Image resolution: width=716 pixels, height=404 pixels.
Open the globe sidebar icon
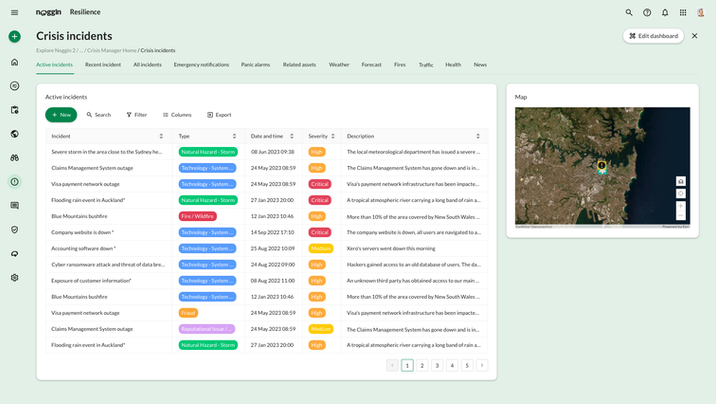(x=15, y=134)
